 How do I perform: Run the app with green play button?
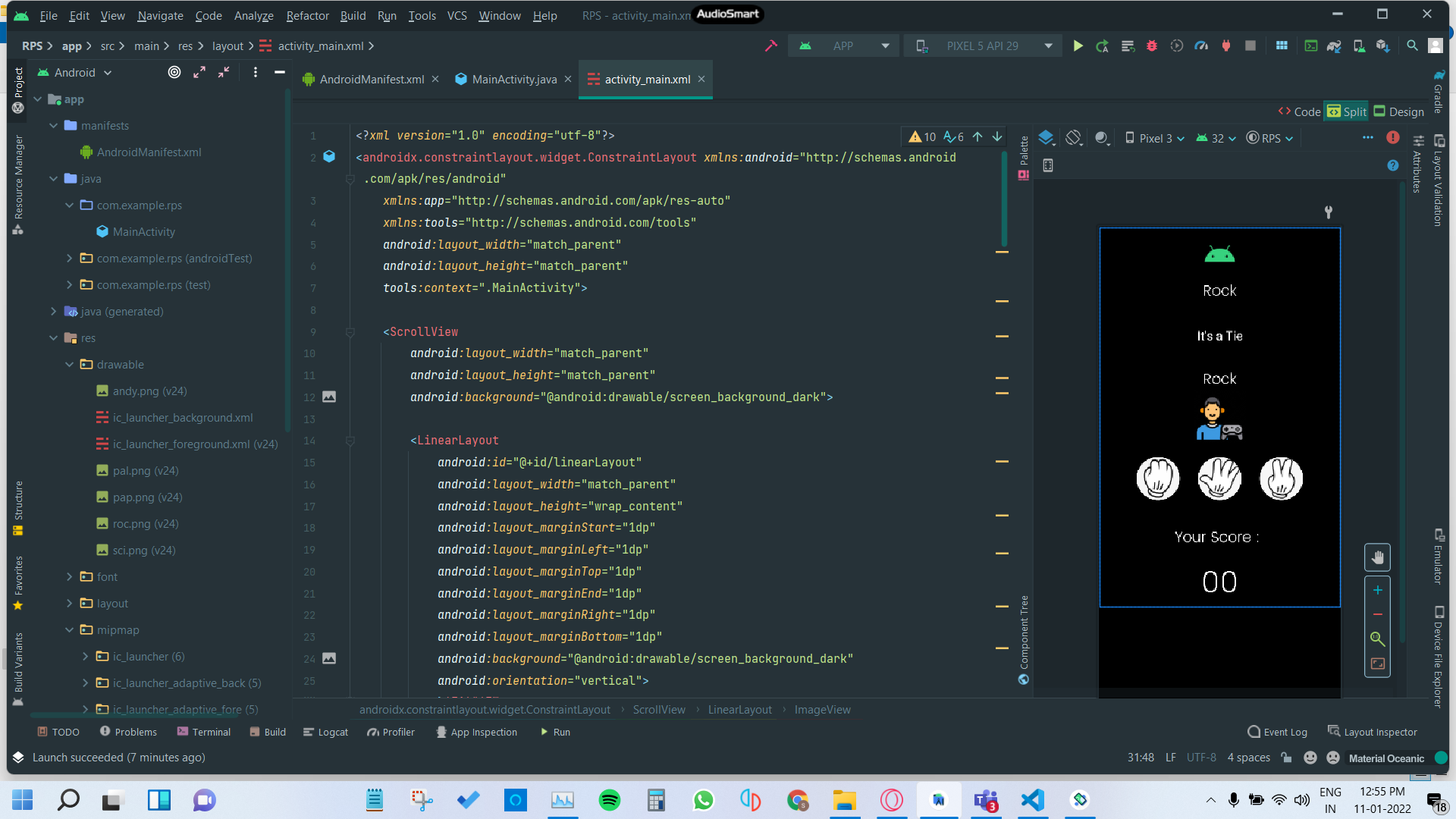[1078, 46]
